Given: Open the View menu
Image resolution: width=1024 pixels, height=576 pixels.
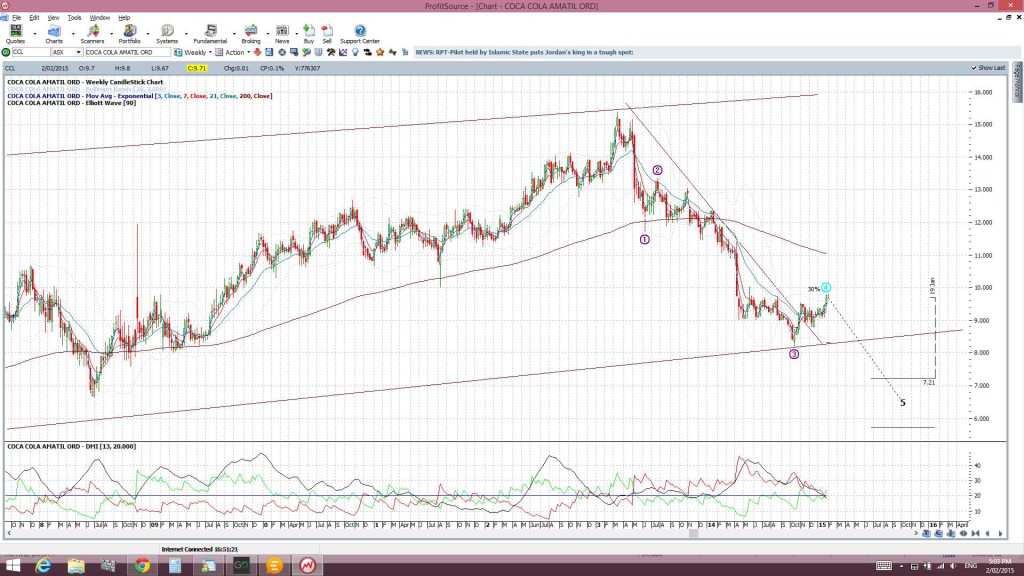Looking at the screenshot, I should tap(53, 18).
